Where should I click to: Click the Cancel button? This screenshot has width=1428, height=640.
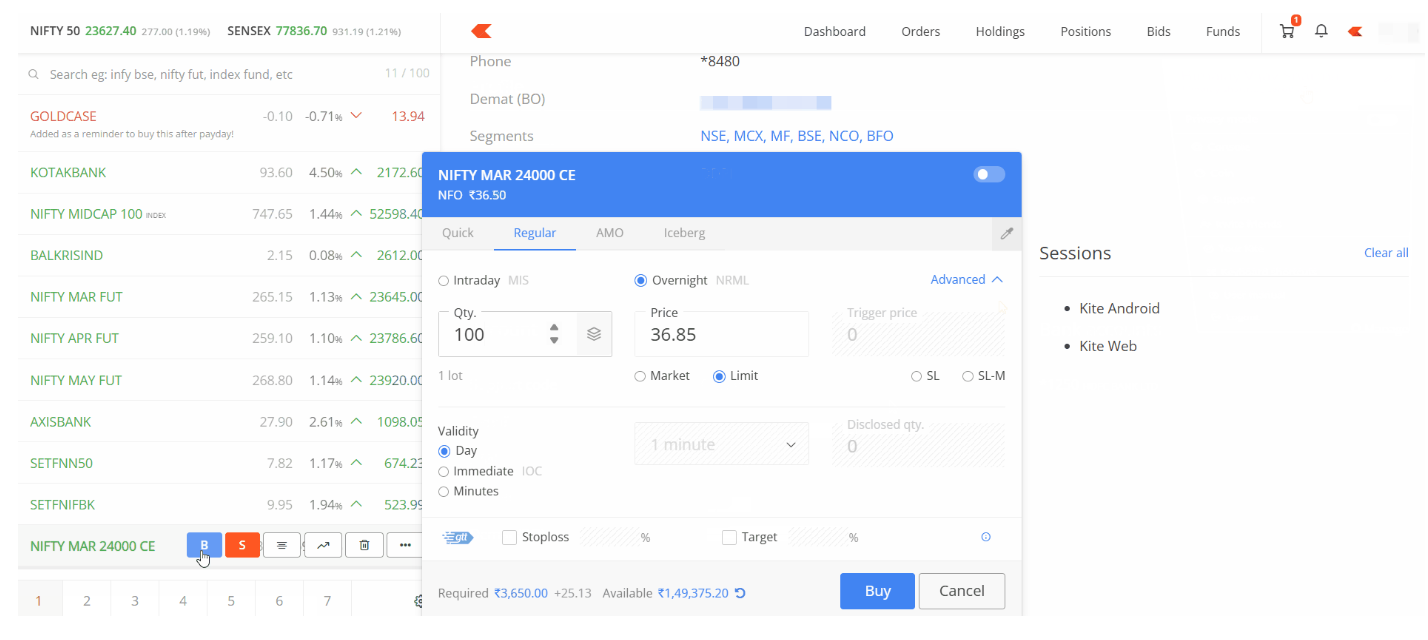(962, 591)
